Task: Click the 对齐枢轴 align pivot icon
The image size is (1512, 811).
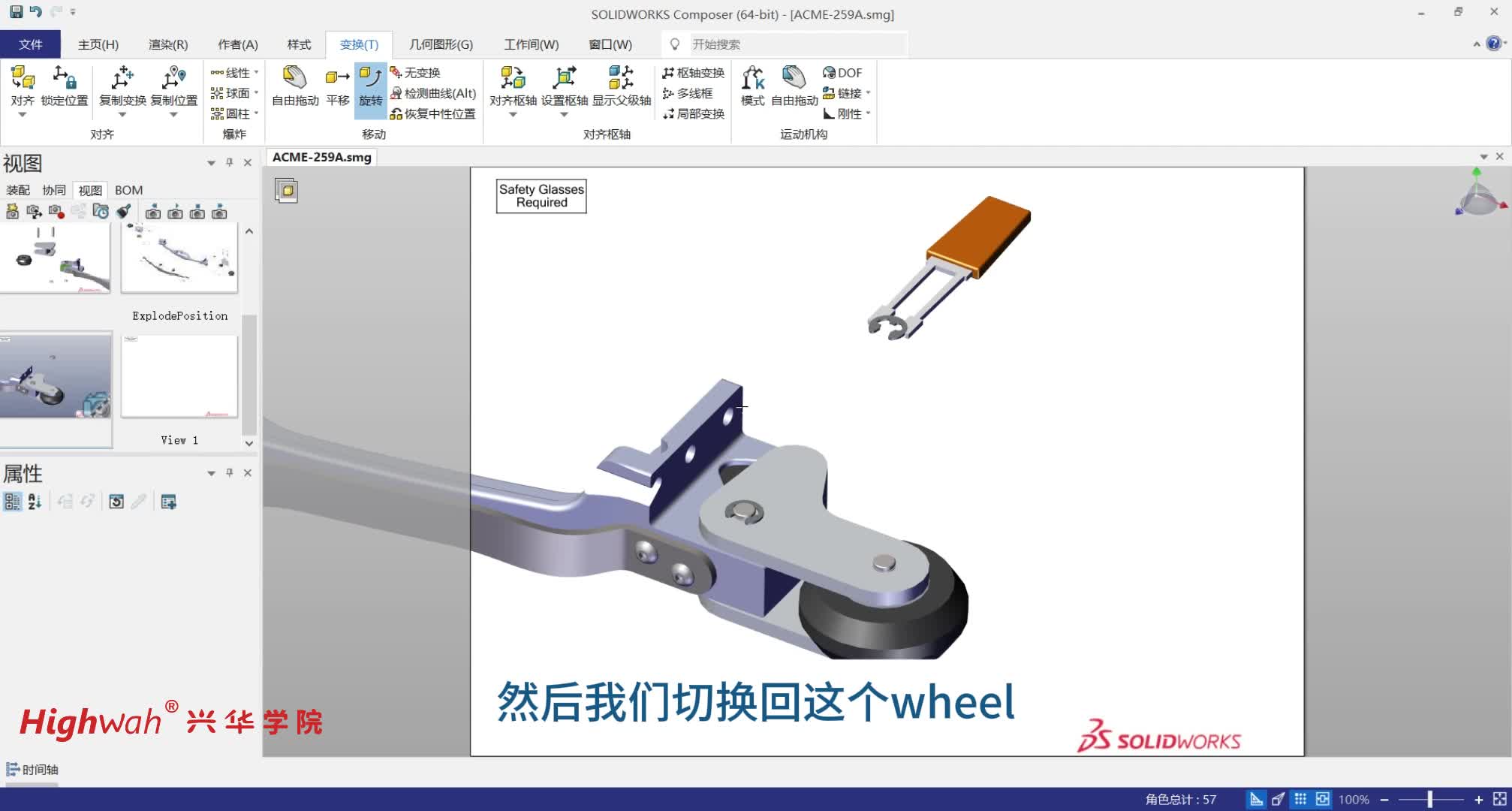Action: (x=513, y=77)
